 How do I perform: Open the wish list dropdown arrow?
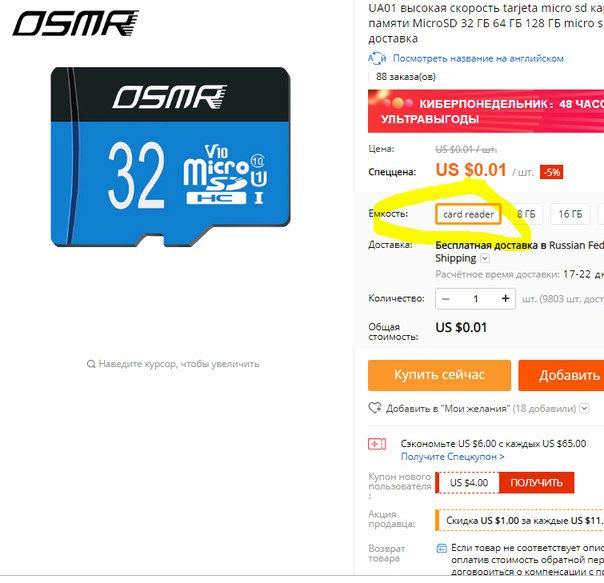(584, 408)
